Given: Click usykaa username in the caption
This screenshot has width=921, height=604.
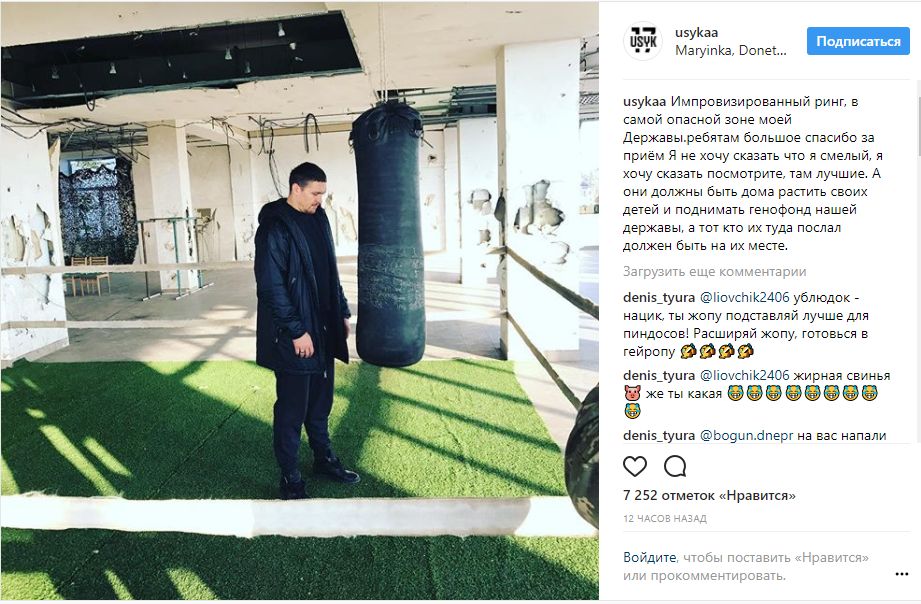Looking at the screenshot, I should point(645,102).
